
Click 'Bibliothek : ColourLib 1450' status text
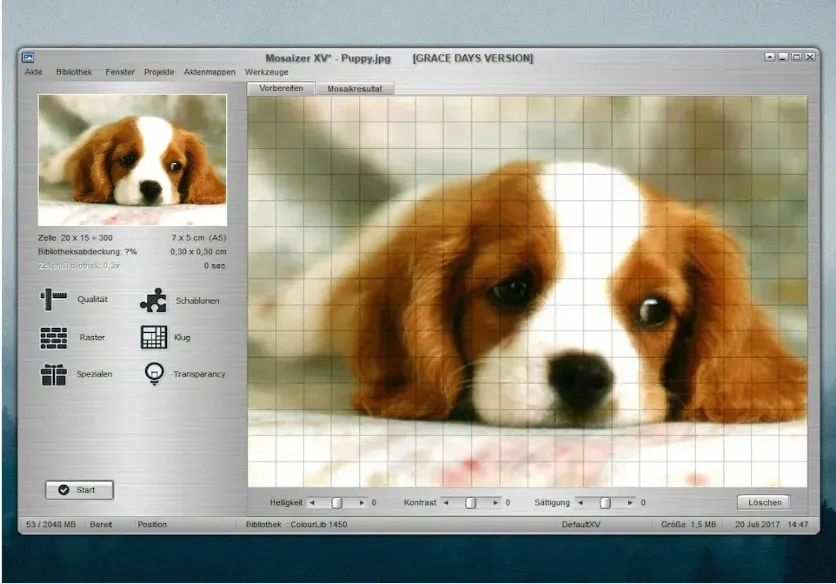click(x=296, y=525)
